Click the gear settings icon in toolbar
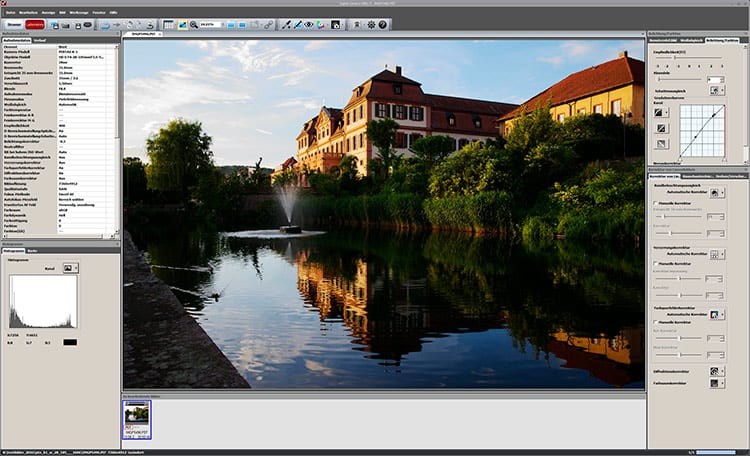 (x=371, y=23)
